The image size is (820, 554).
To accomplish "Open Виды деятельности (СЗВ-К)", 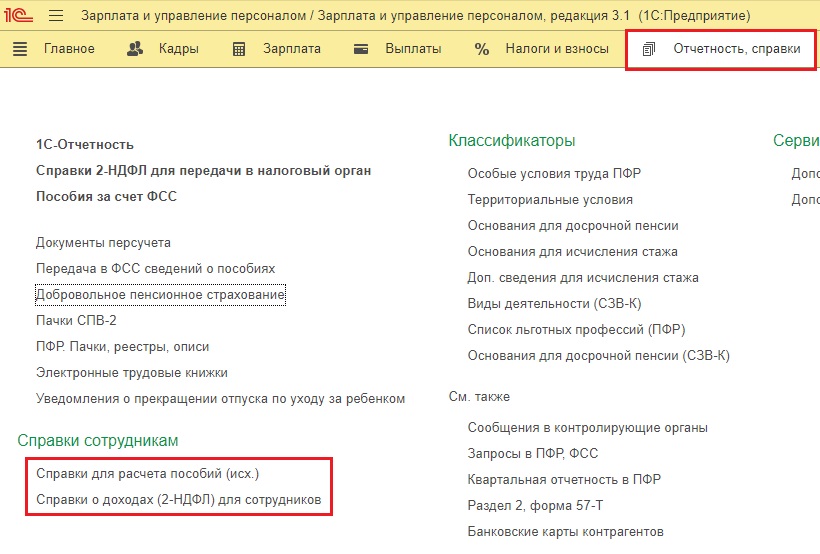I will [x=554, y=304].
